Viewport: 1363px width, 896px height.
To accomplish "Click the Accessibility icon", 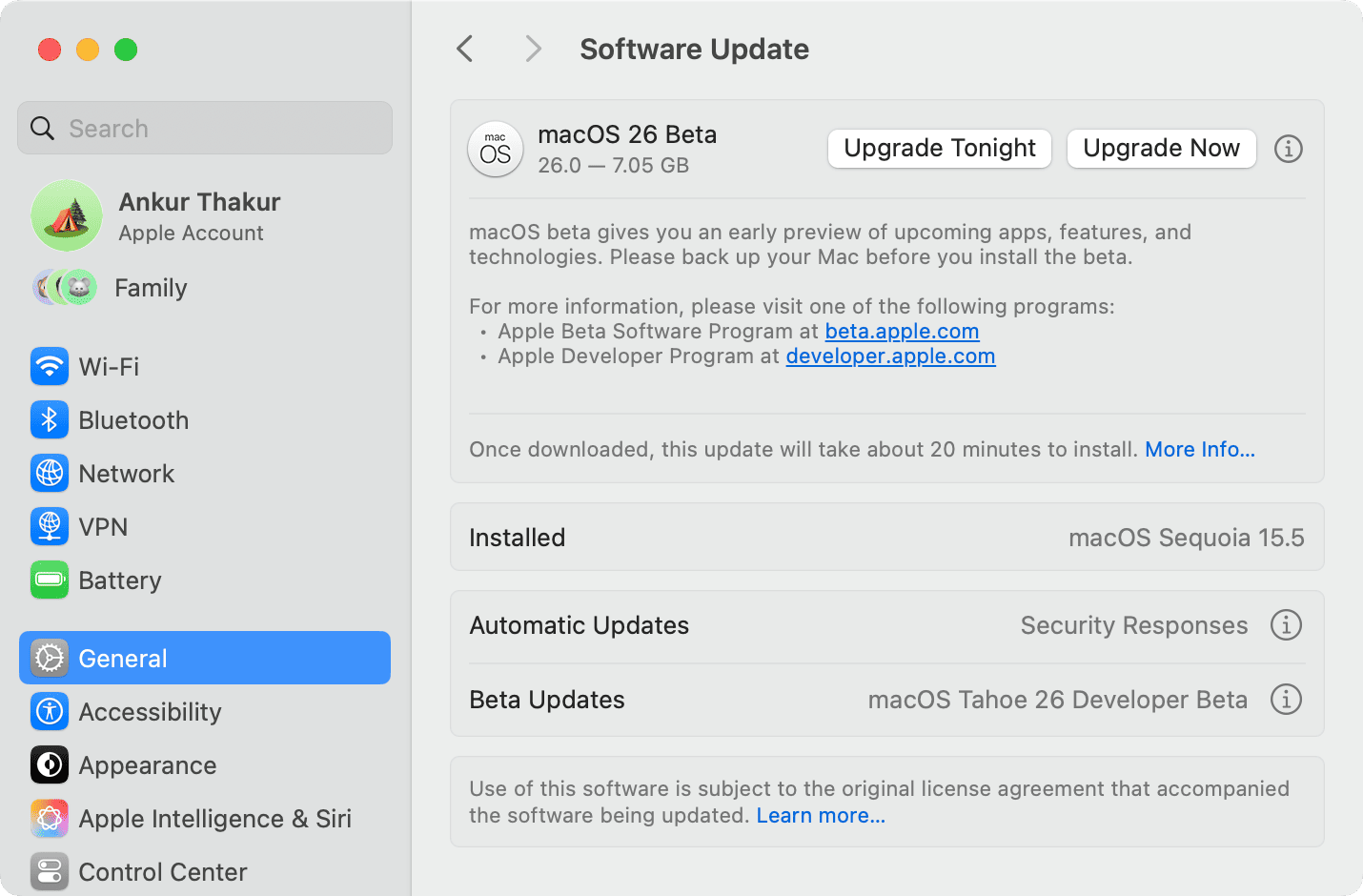I will point(49,711).
